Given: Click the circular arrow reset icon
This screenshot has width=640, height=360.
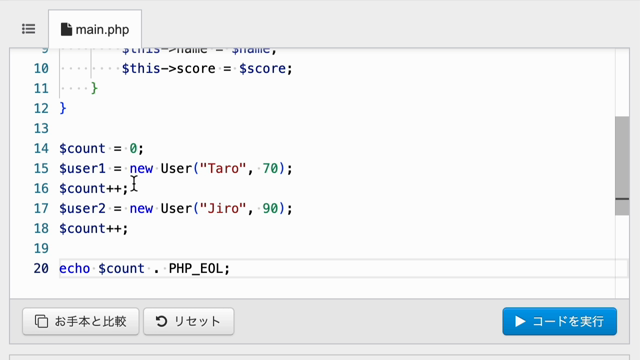Looking at the screenshot, I should tap(162, 322).
